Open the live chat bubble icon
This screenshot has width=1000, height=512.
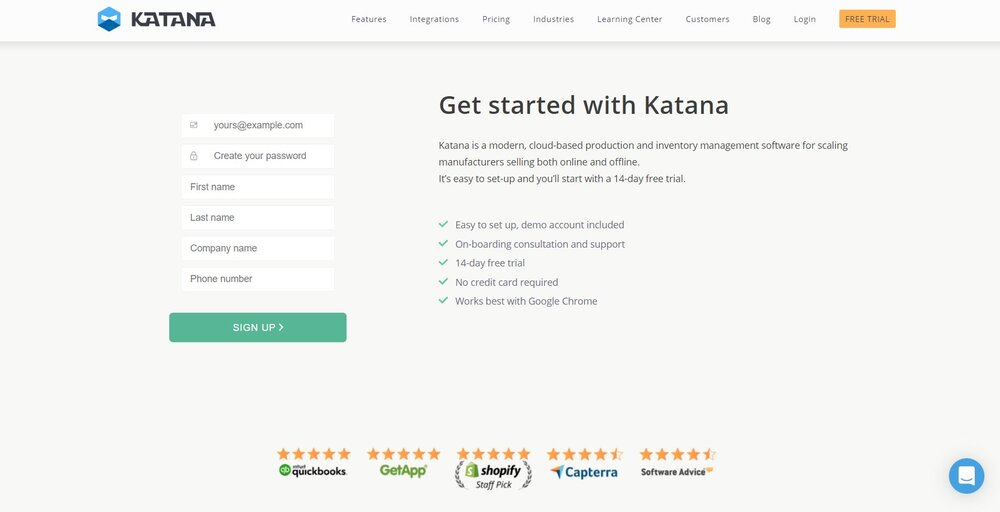966,476
